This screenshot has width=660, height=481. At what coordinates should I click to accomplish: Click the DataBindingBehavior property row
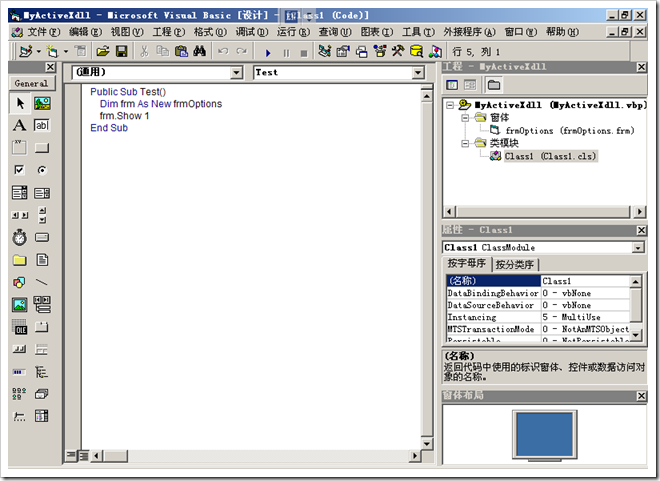coord(538,293)
